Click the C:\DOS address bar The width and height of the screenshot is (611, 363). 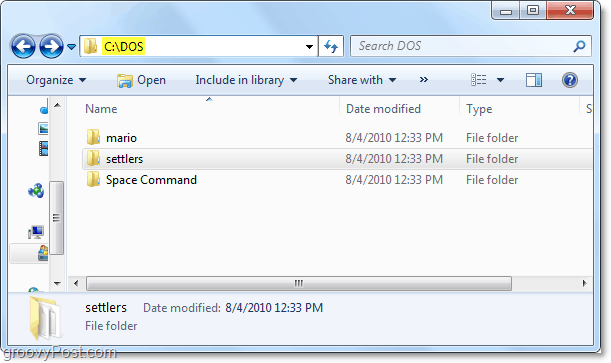point(199,46)
